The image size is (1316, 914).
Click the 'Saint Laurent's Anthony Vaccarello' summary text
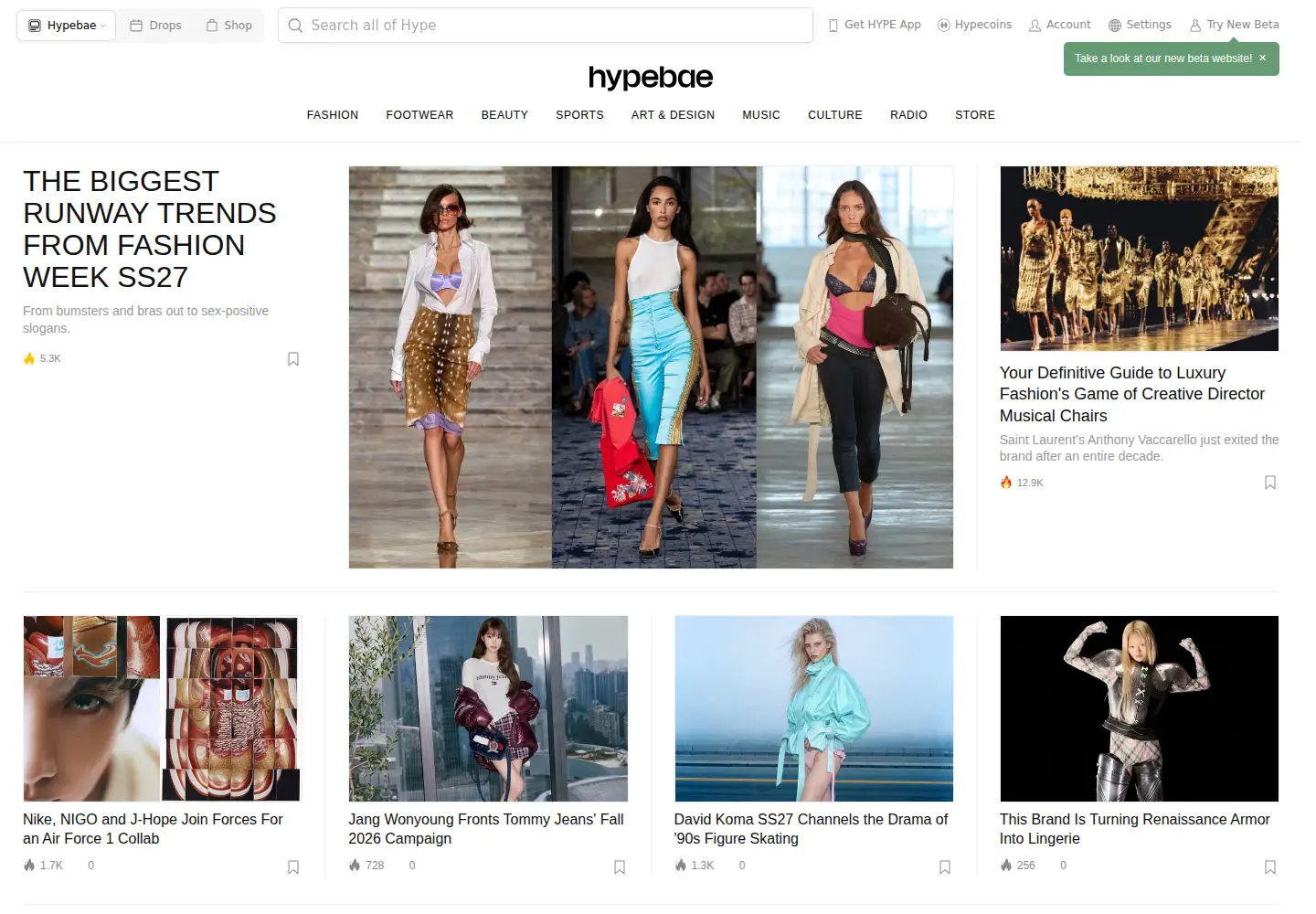point(1139,448)
